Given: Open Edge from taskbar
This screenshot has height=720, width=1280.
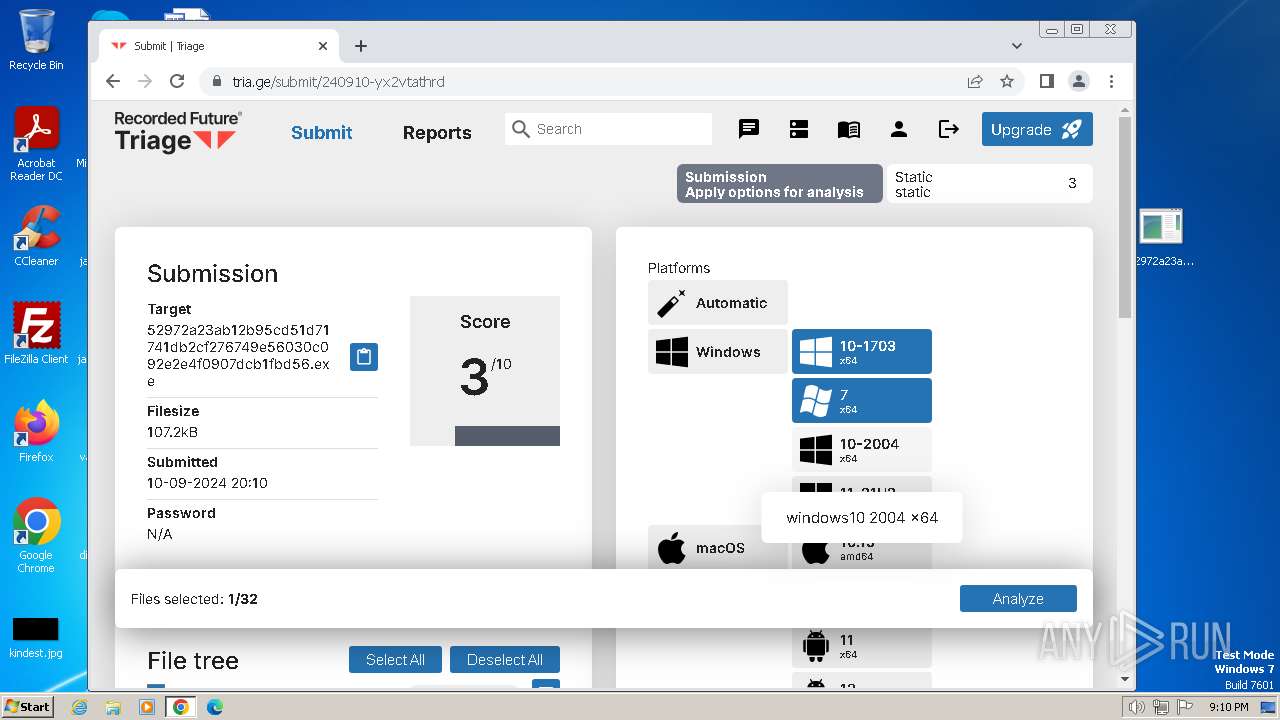Looking at the screenshot, I should (x=214, y=707).
